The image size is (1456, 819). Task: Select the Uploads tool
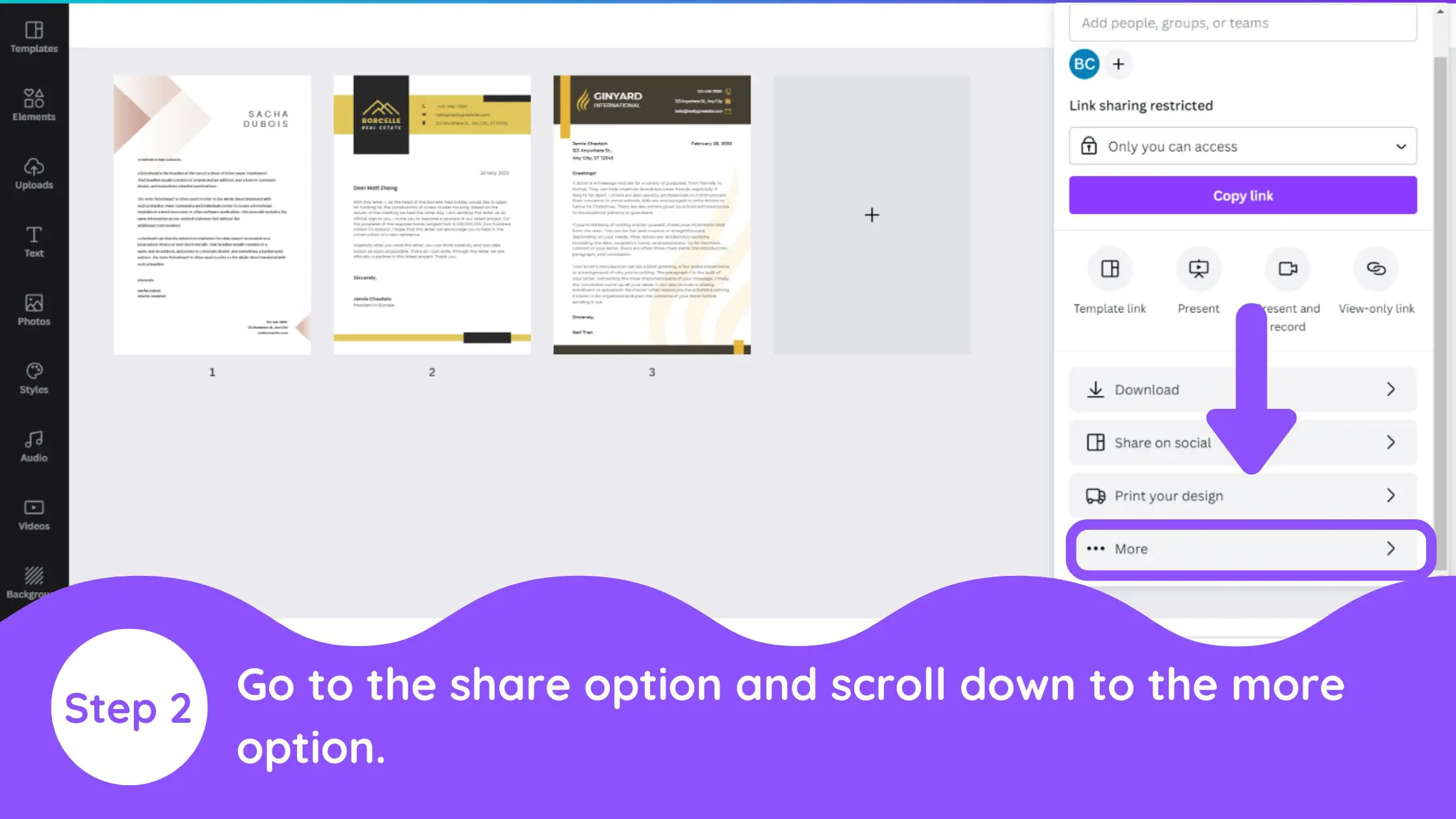pos(34,173)
